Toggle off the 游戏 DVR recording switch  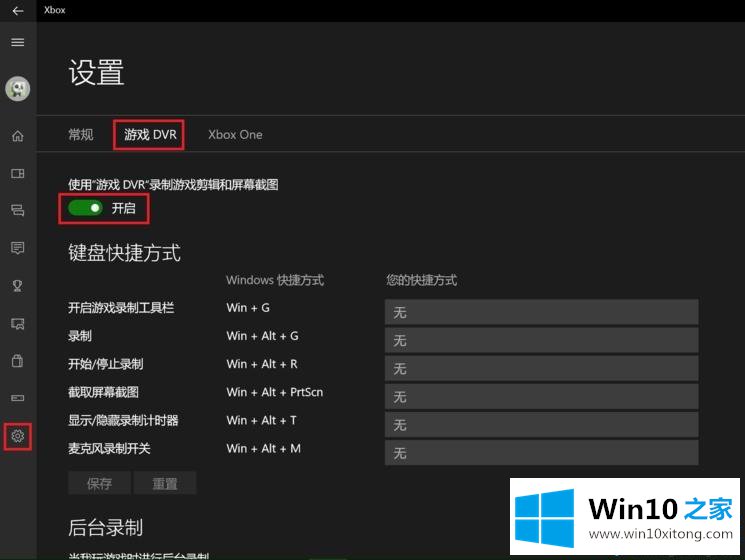[x=85, y=208]
